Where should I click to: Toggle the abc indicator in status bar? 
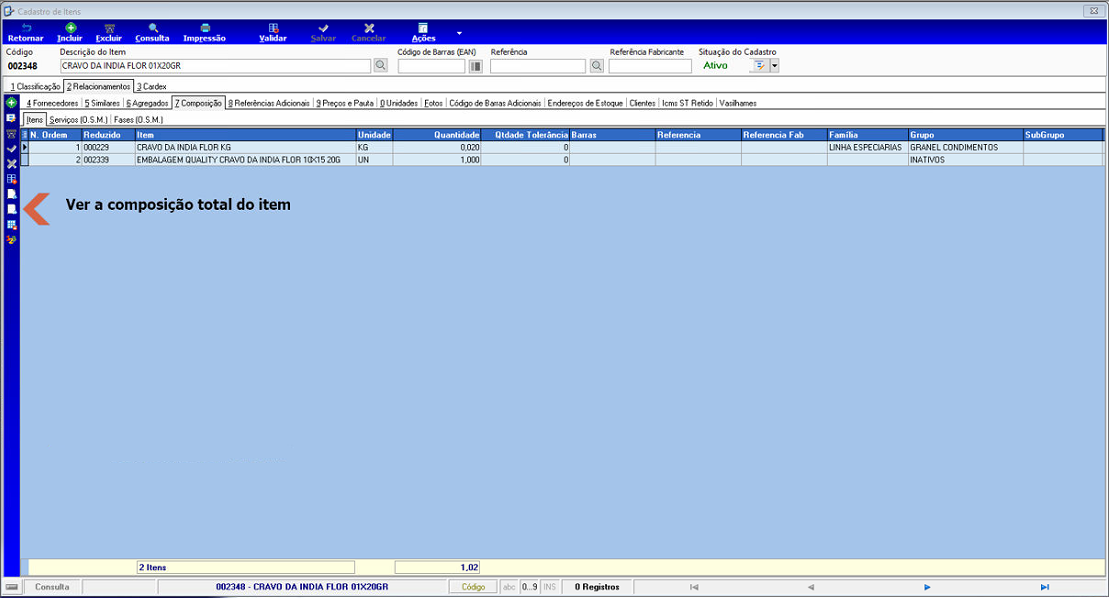point(509,587)
